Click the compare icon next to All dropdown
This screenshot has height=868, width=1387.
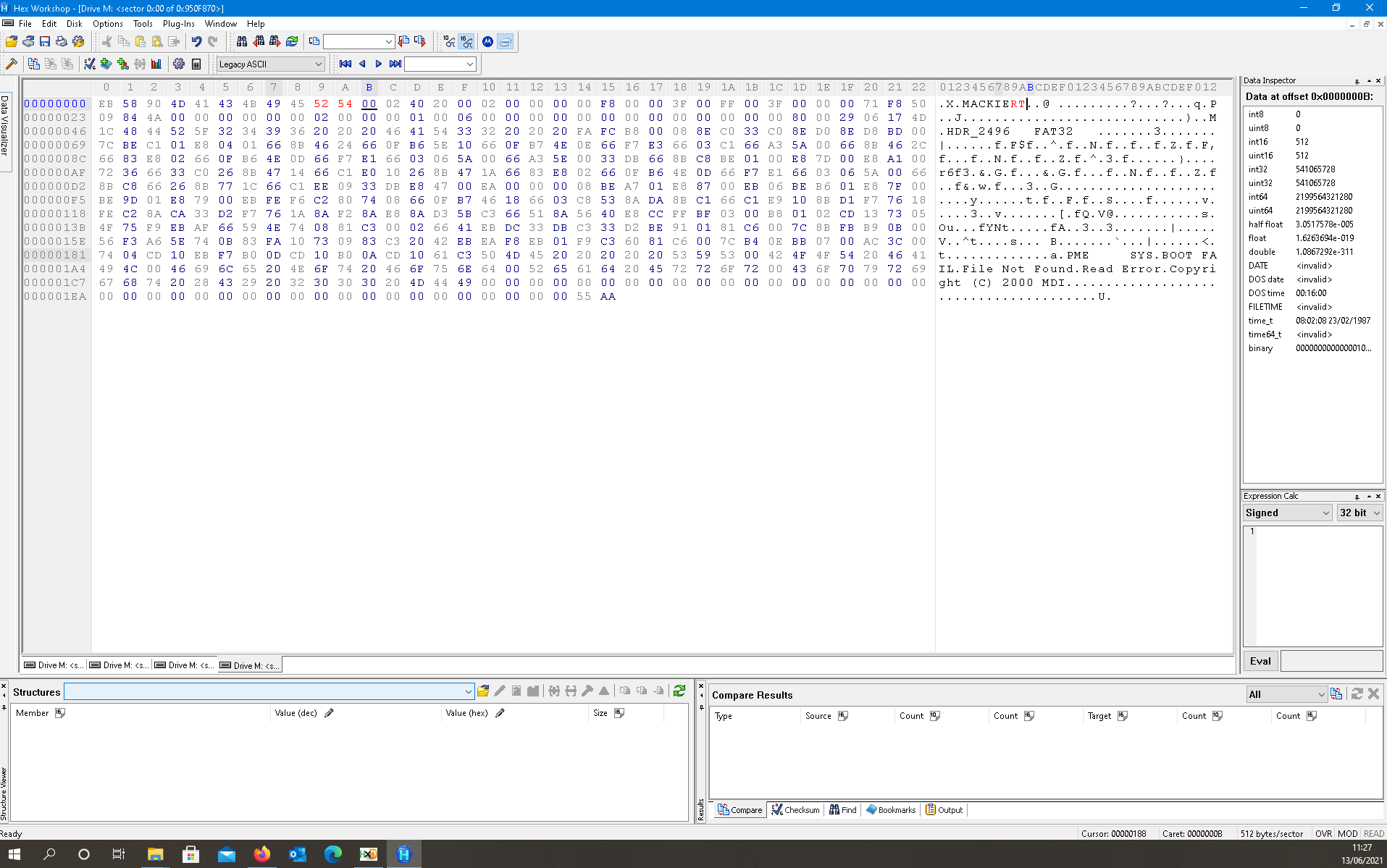click(1336, 694)
